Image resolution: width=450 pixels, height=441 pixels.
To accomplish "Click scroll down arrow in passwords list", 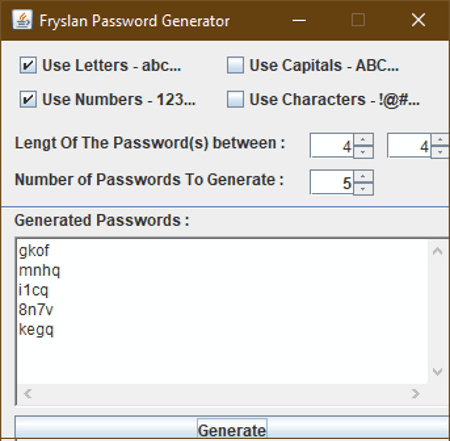I will click(437, 371).
